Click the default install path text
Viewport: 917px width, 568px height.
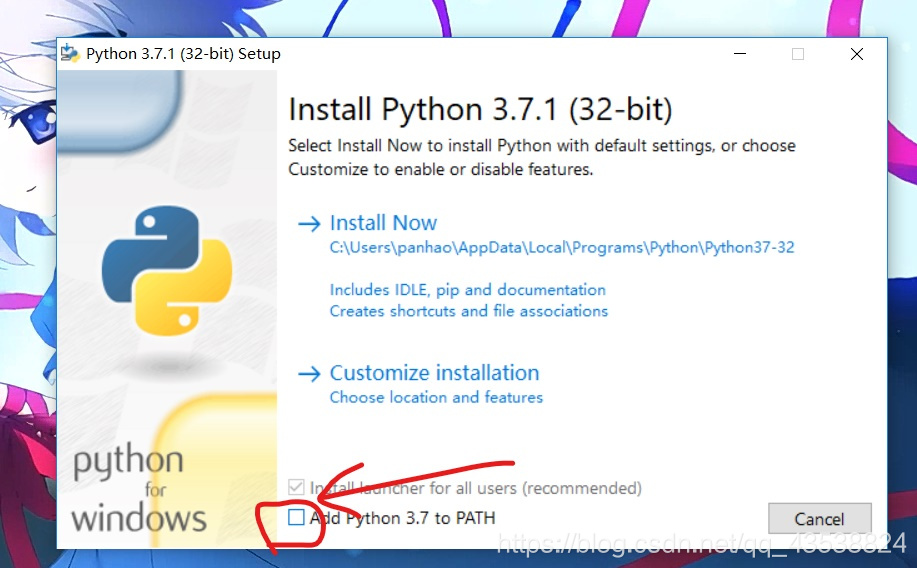click(x=561, y=247)
